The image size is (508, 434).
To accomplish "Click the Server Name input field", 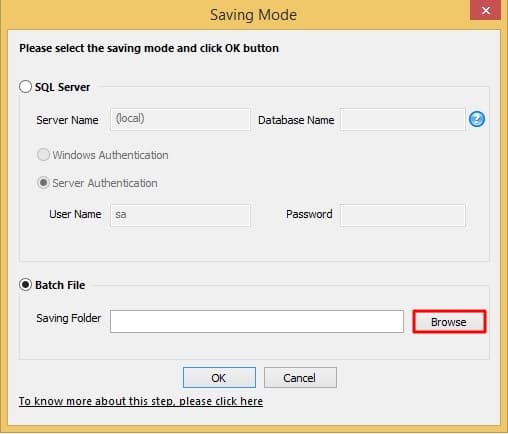I will 180,119.
